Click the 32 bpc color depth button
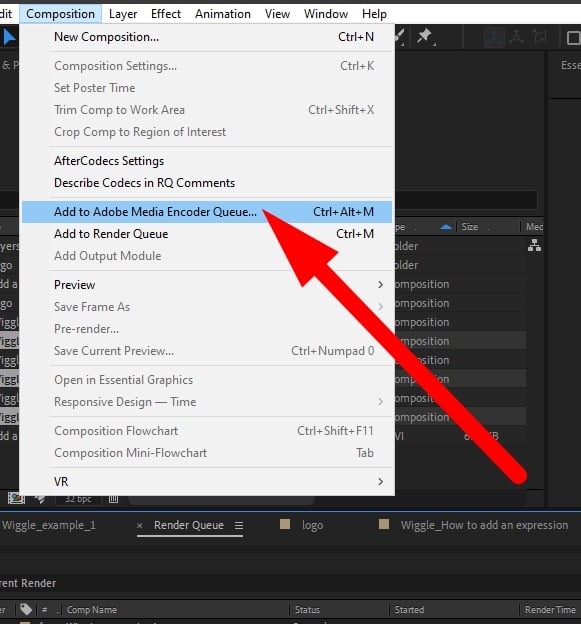 point(78,499)
